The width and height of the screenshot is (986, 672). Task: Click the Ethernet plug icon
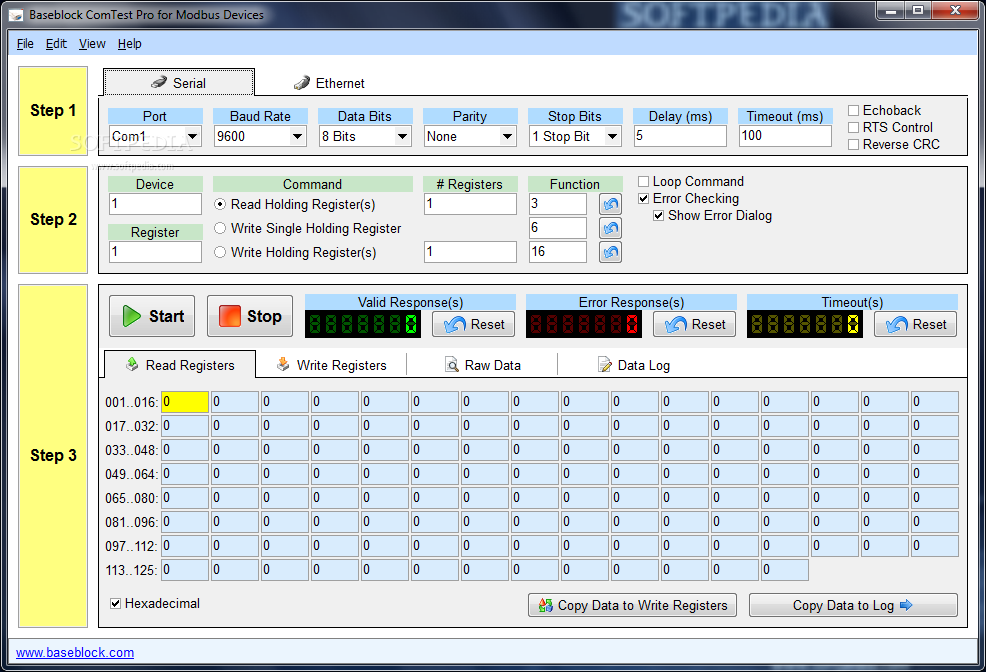(x=302, y=82)
